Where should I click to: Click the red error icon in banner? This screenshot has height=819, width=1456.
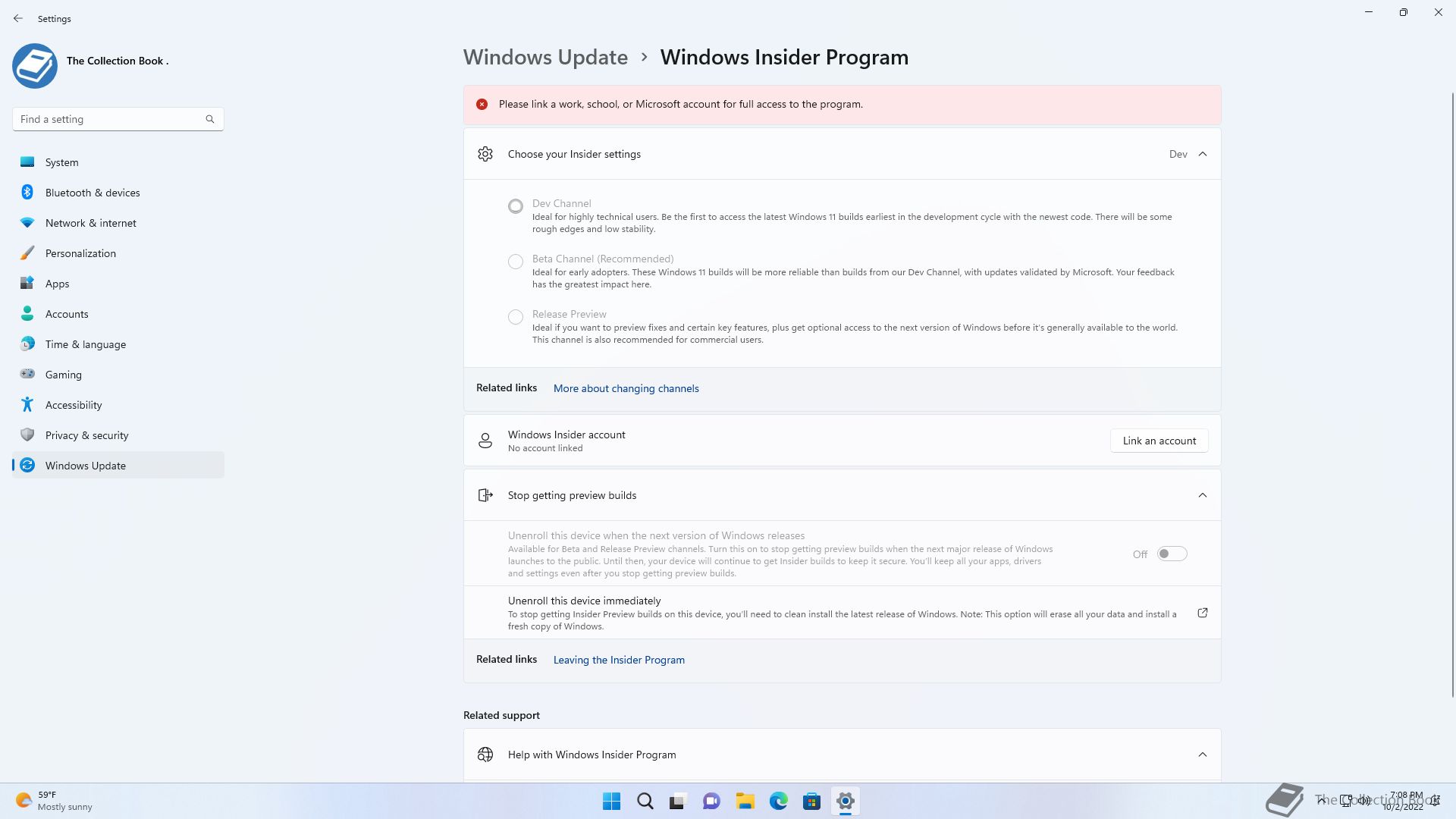(482, 104)
